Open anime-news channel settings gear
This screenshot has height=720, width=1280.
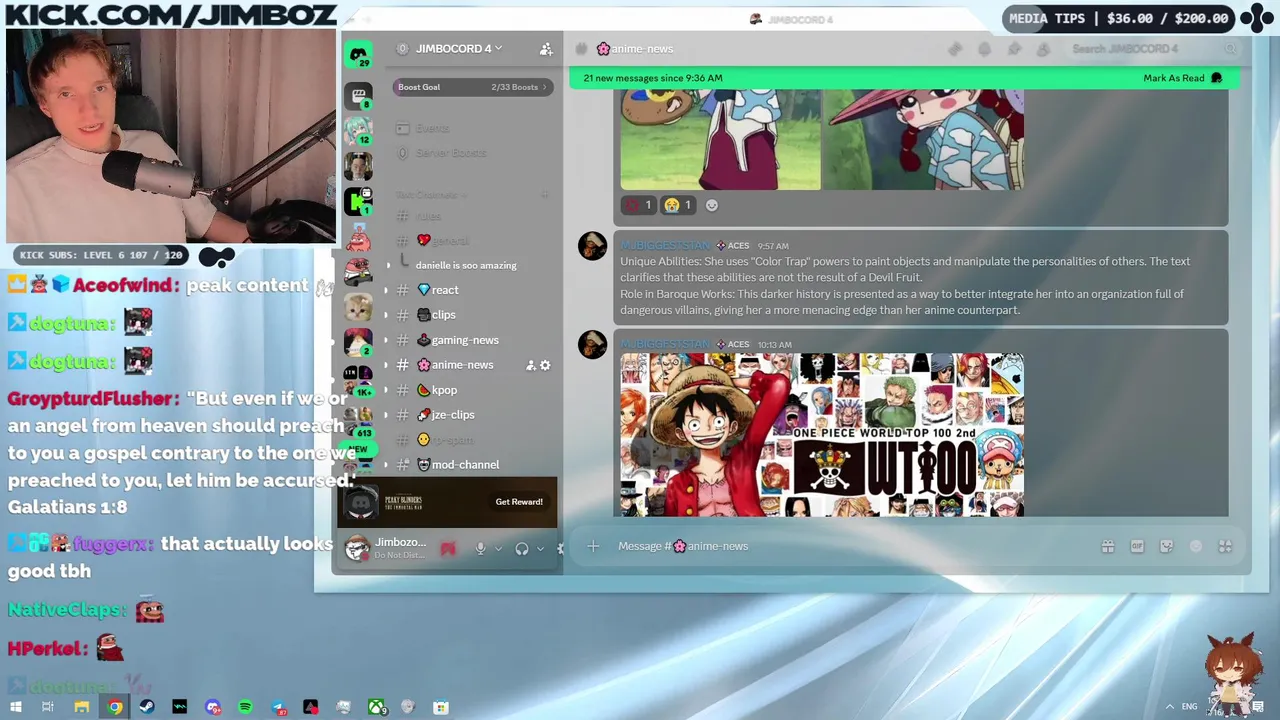[545, 365]
